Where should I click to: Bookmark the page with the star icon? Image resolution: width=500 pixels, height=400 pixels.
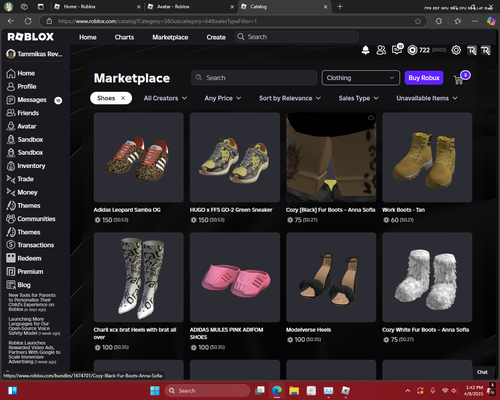(x=418, y=21)
